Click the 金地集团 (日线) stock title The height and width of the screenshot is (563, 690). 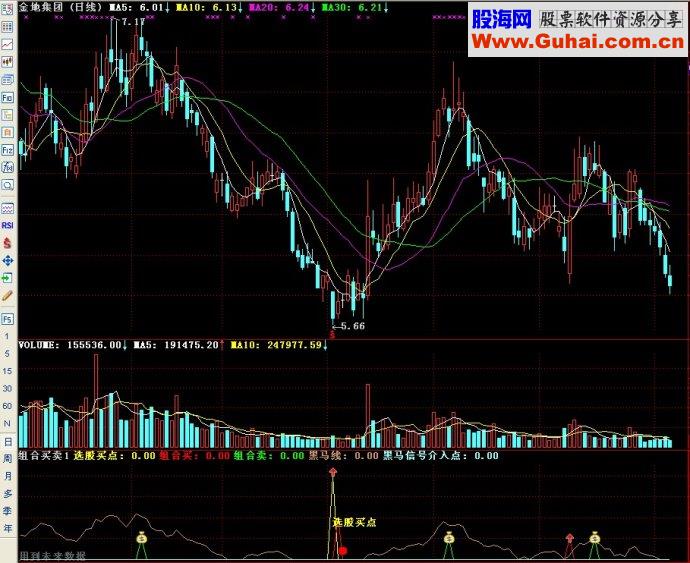pos(61,7)
